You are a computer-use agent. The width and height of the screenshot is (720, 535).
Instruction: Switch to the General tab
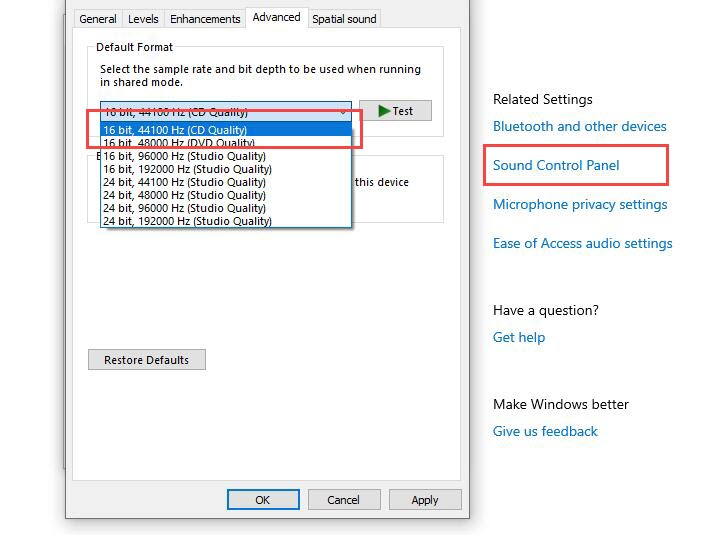click(x=97, y=19)
